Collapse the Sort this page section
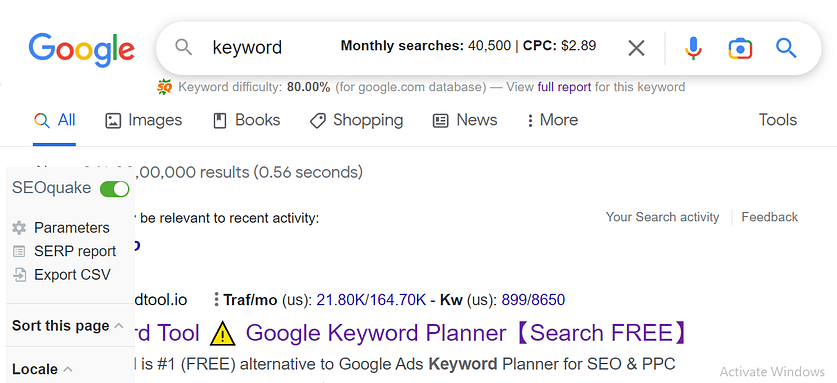Screen dimensions: 837x383 [119, 326]
